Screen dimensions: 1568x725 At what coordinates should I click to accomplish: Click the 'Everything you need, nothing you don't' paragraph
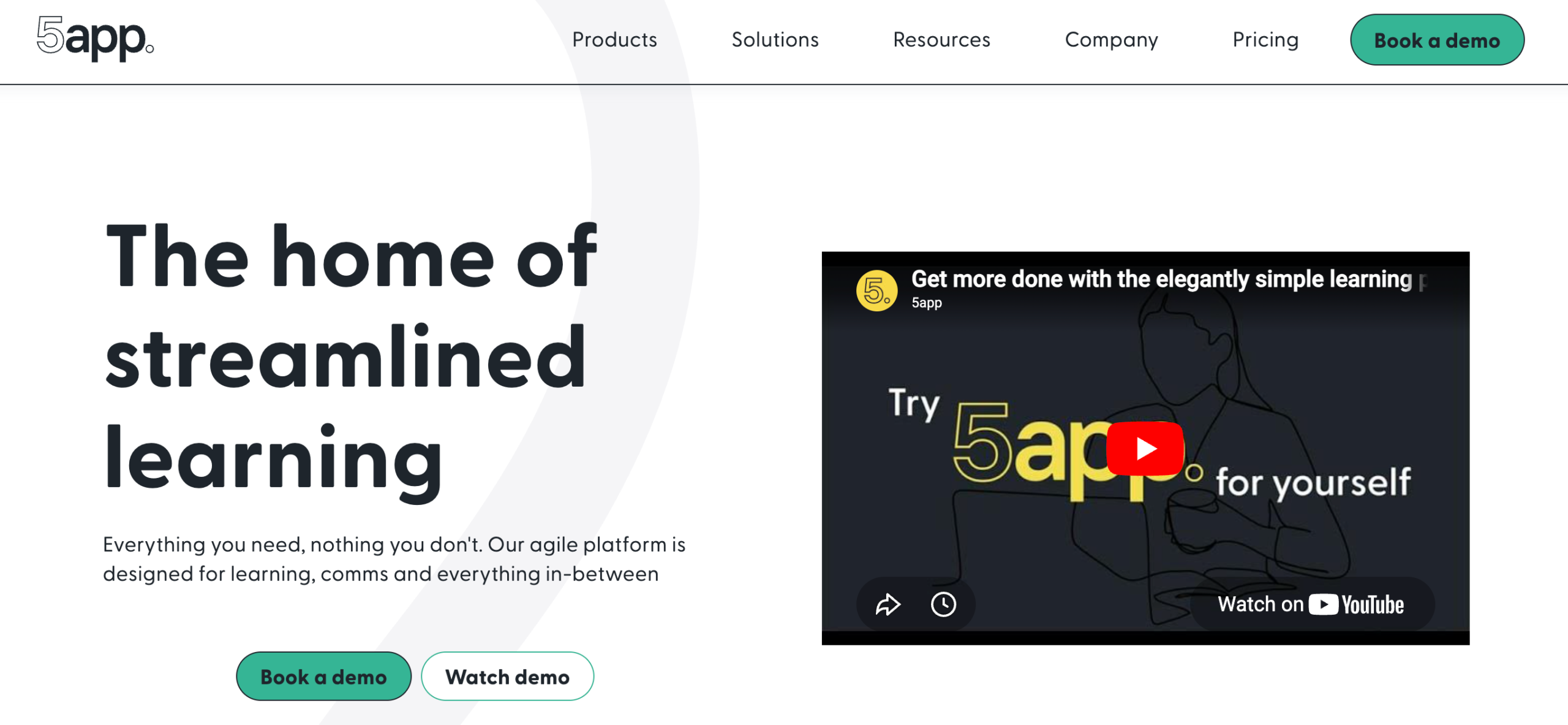[394, 559]
